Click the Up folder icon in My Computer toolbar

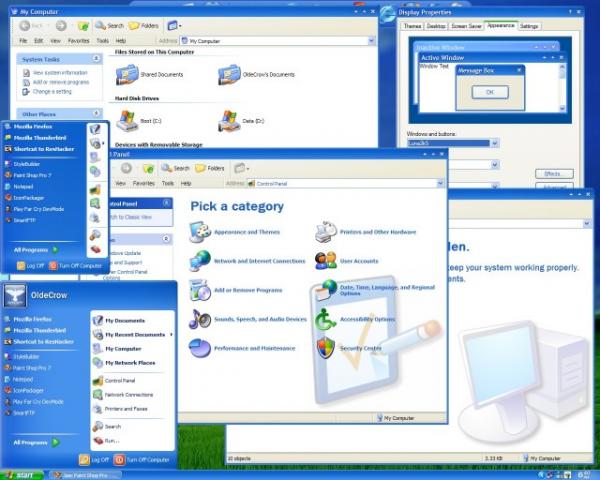coord(83,26)
